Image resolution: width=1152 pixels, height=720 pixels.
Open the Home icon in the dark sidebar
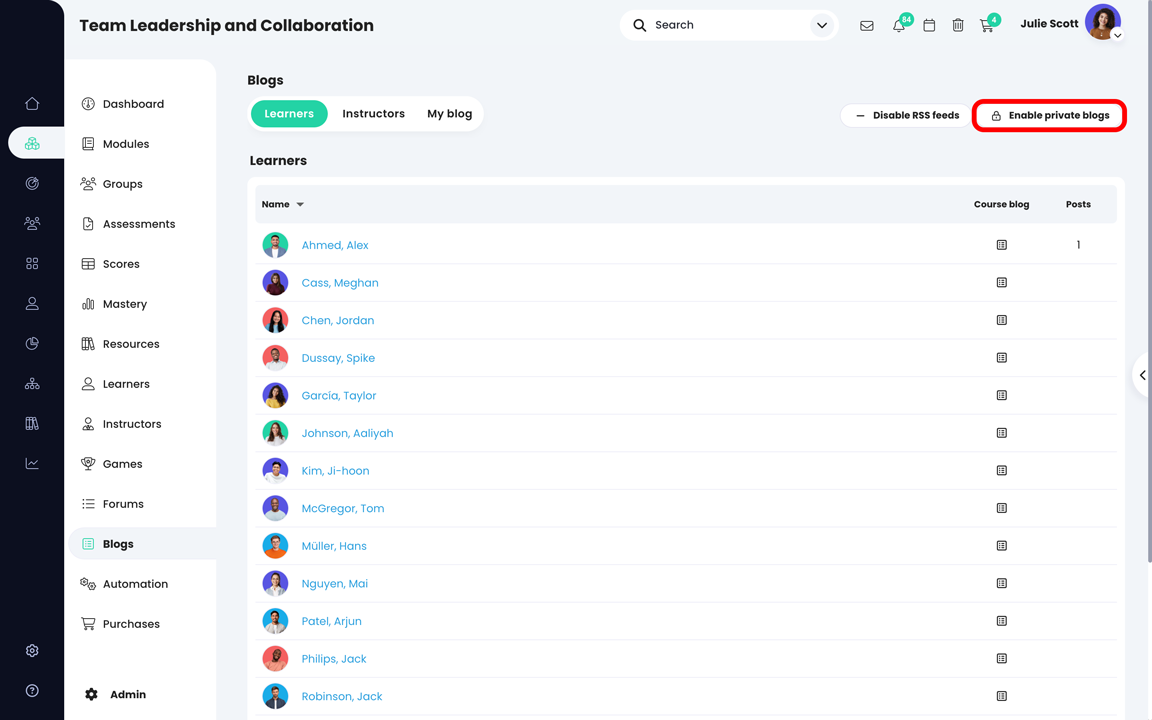tap(32, 104)
